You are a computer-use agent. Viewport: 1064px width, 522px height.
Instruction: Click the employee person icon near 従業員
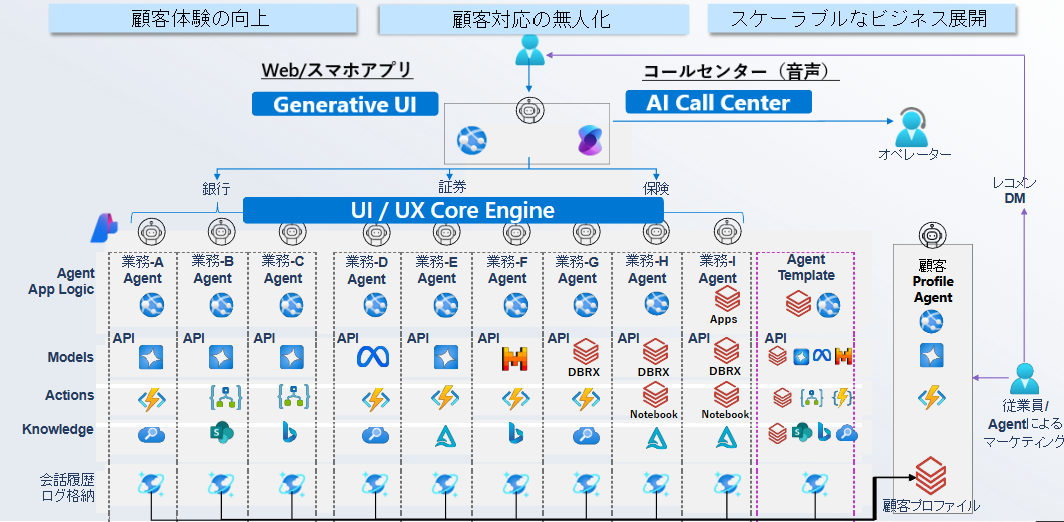pyautogui.click(x=1023, y=379)
